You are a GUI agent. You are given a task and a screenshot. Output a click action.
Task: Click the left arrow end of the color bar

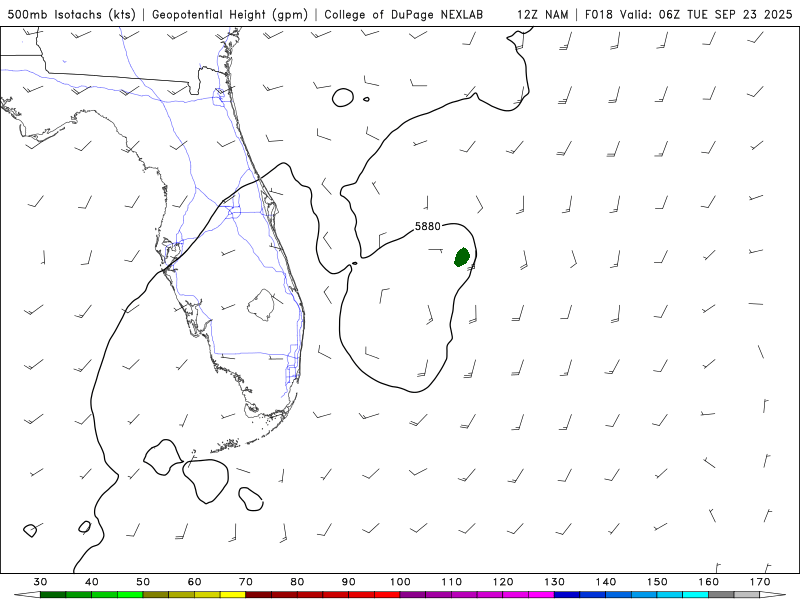27,595
